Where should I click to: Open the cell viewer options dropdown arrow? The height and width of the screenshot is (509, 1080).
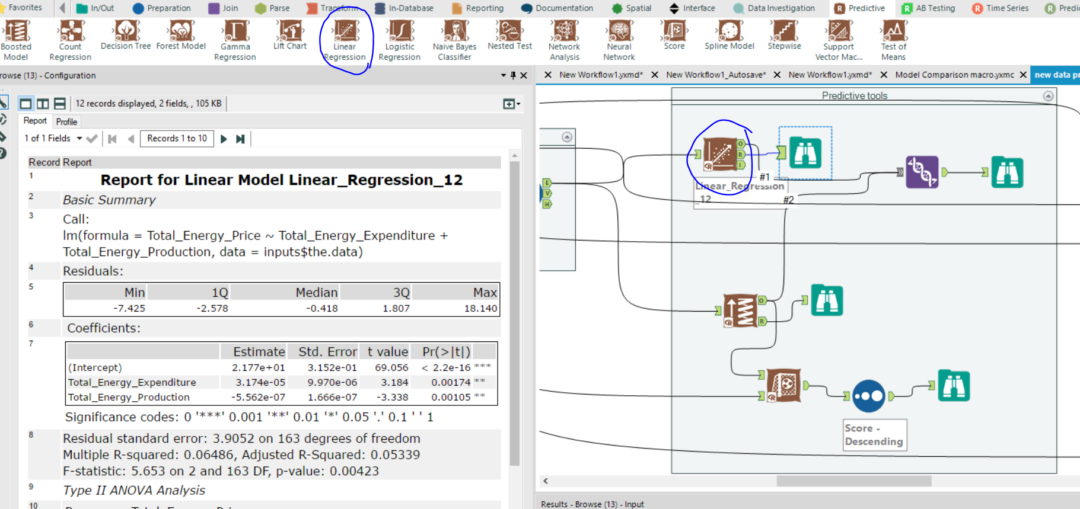[512, 103]
